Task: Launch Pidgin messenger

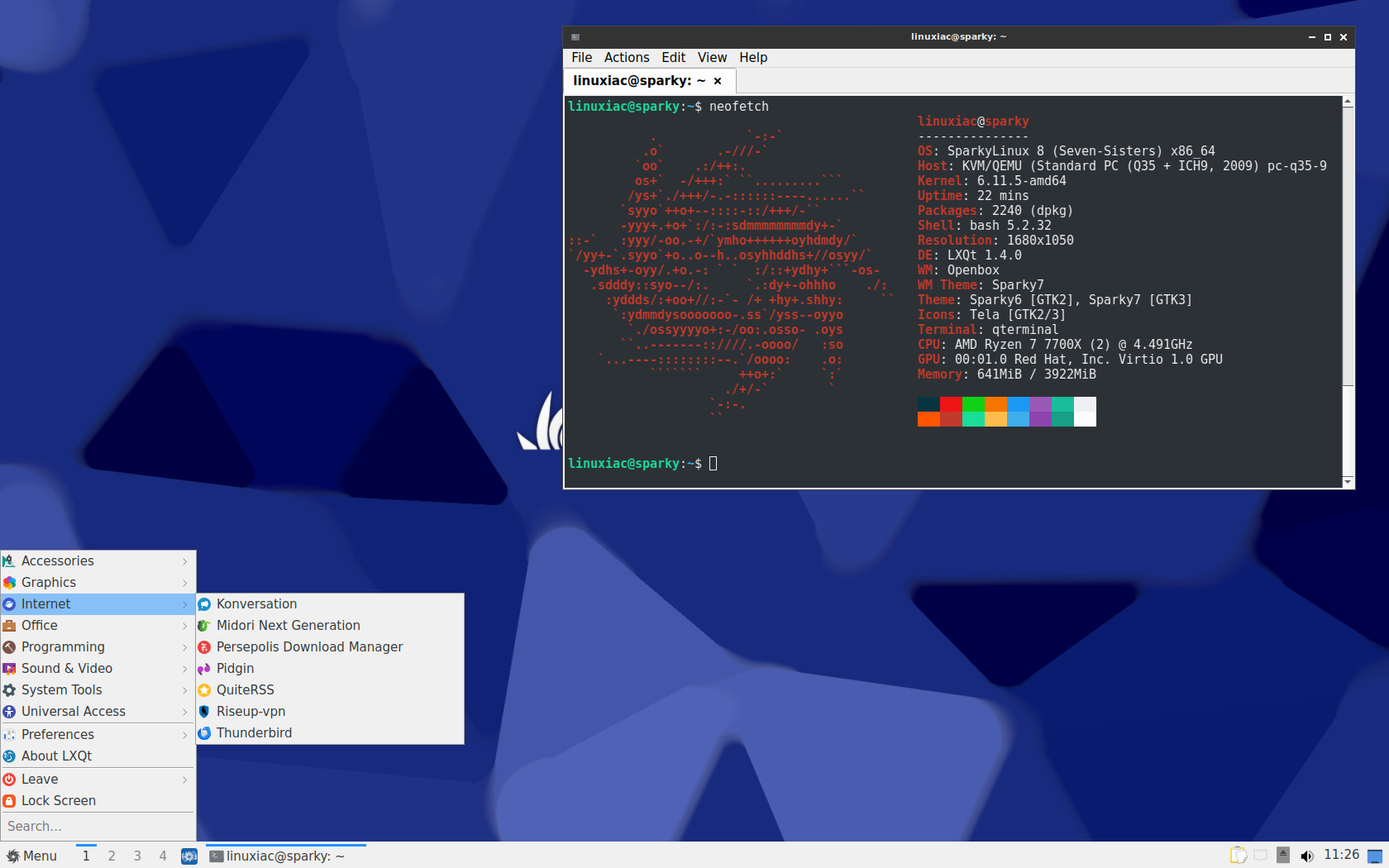Action: [x=330, y=669]
